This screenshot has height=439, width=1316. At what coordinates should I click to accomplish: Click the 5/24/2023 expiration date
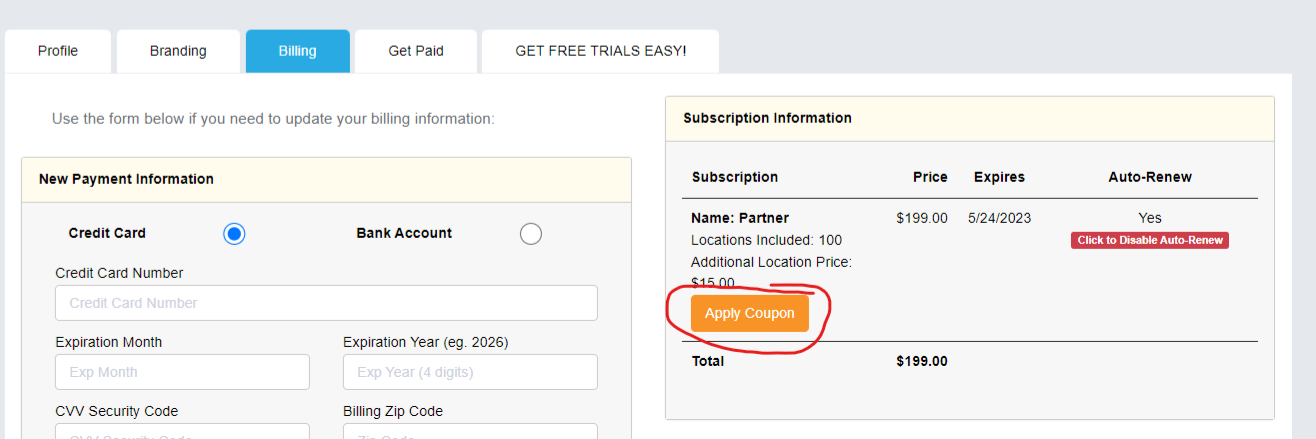[x=999, y=218]
